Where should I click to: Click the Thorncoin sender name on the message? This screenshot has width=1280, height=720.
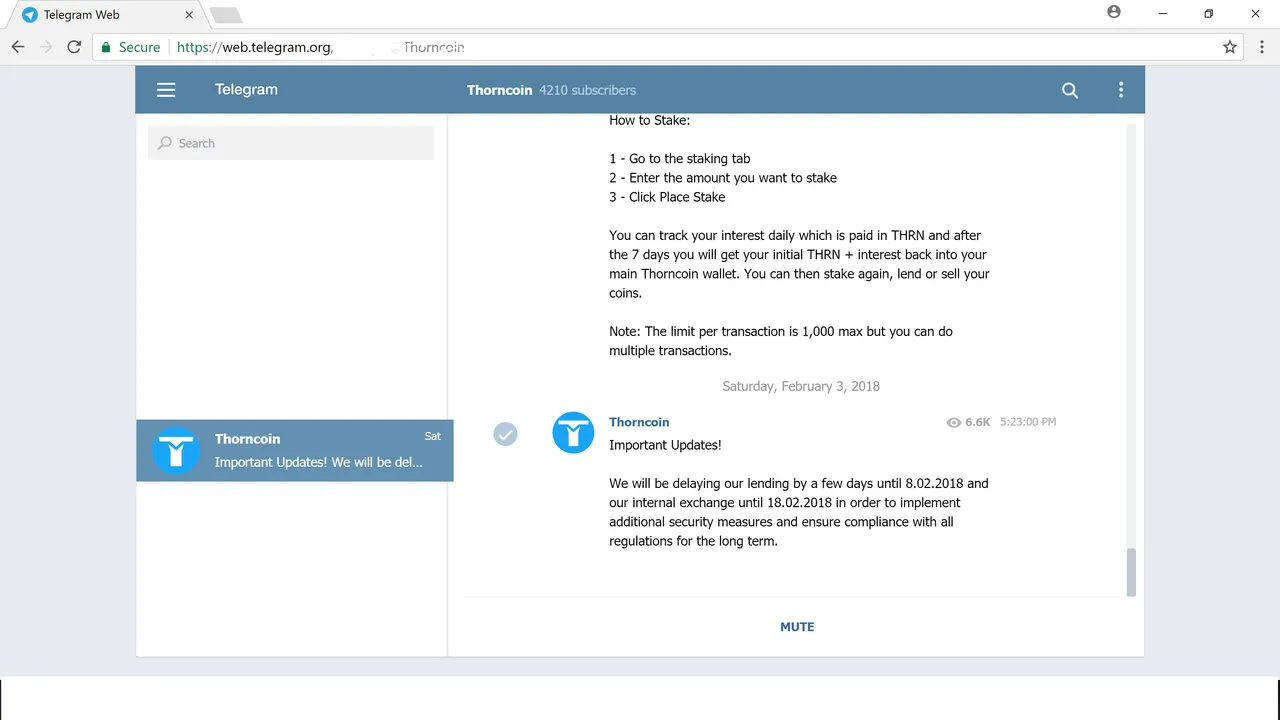[x=639, y=422]
